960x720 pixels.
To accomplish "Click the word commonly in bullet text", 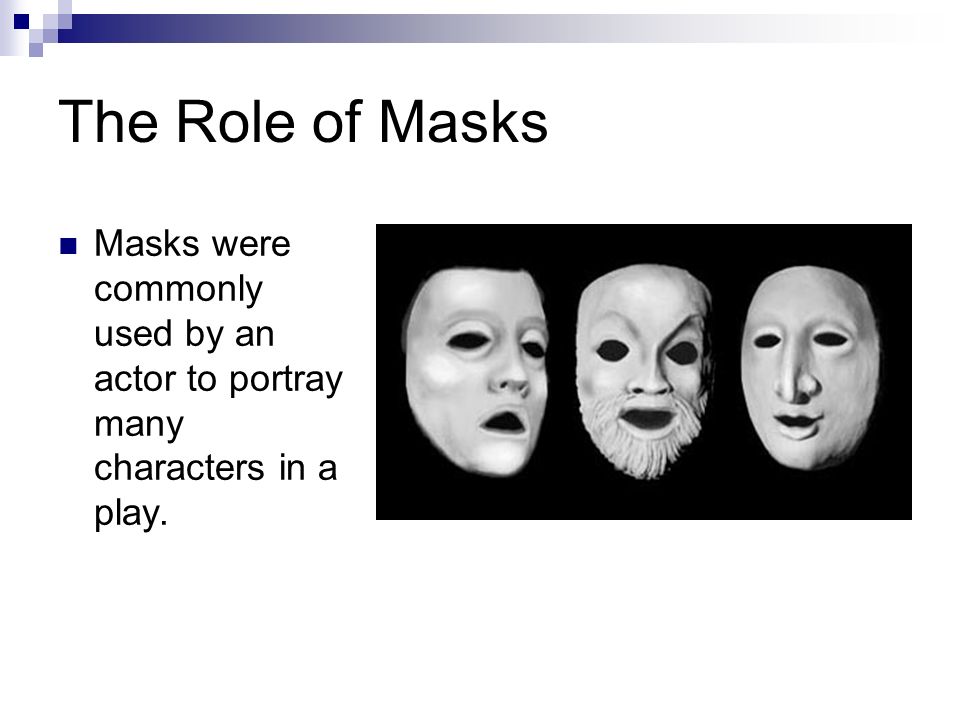I will 178,290.
